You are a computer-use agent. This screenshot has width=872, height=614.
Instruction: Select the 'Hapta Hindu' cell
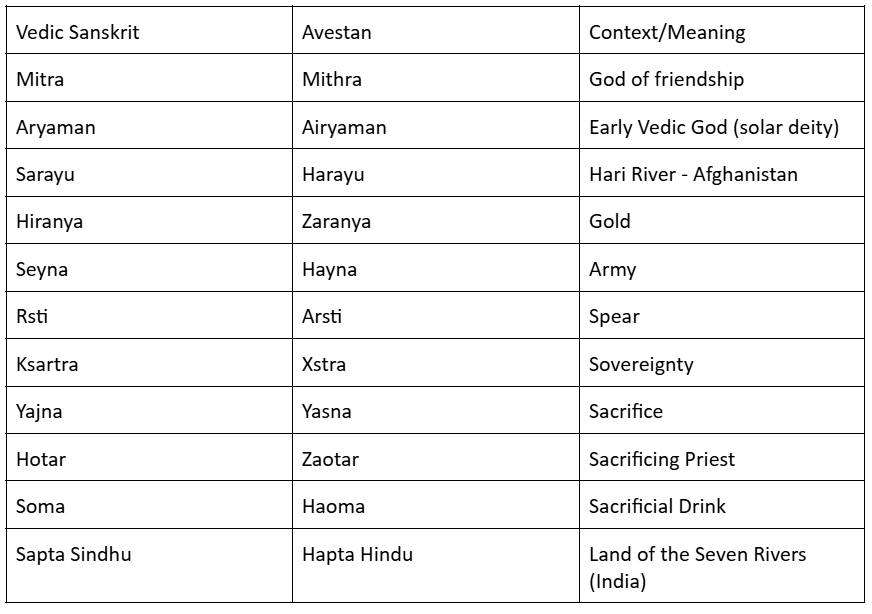coord(435,566)
